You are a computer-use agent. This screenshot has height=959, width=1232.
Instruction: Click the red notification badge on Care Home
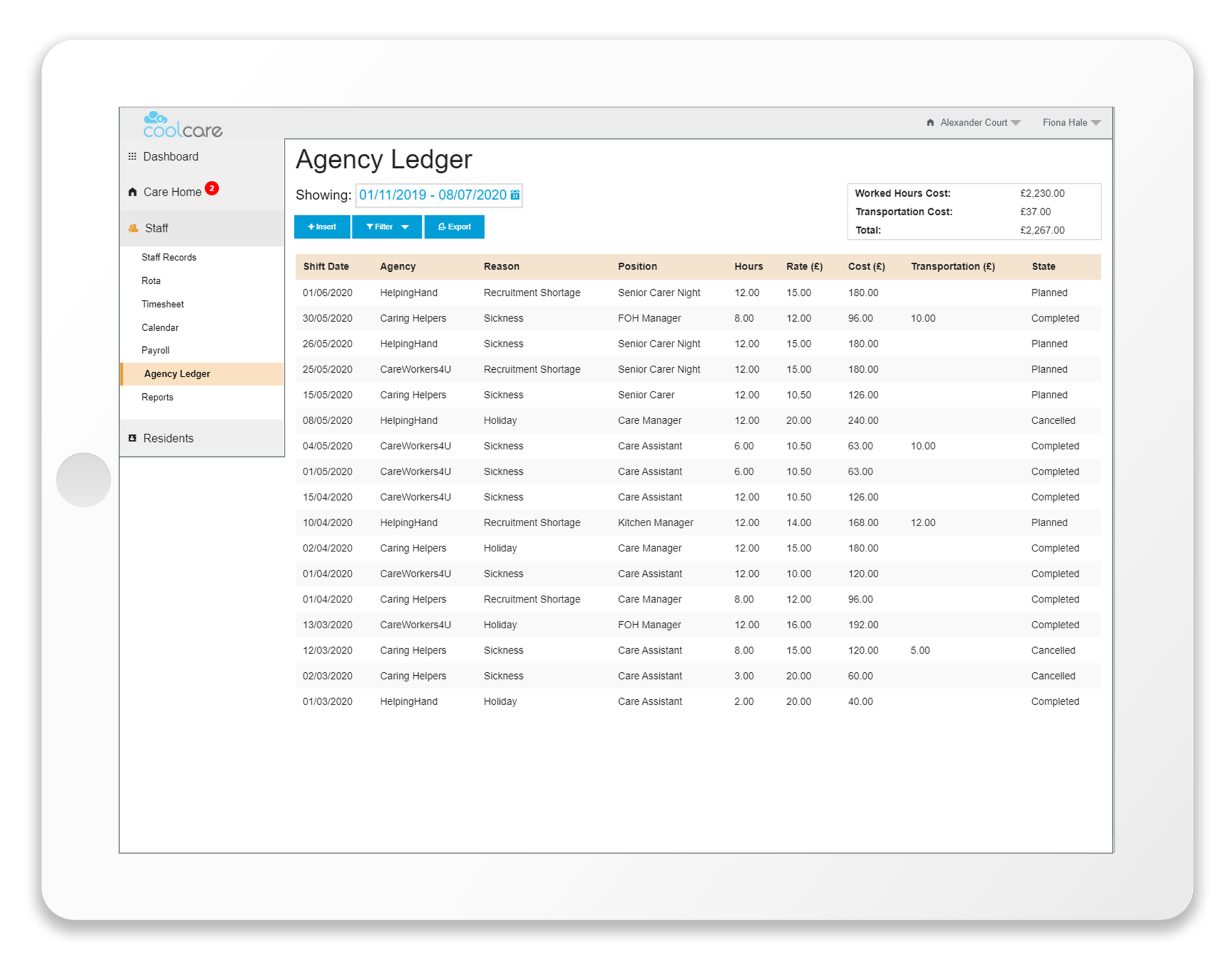(212, 188)
